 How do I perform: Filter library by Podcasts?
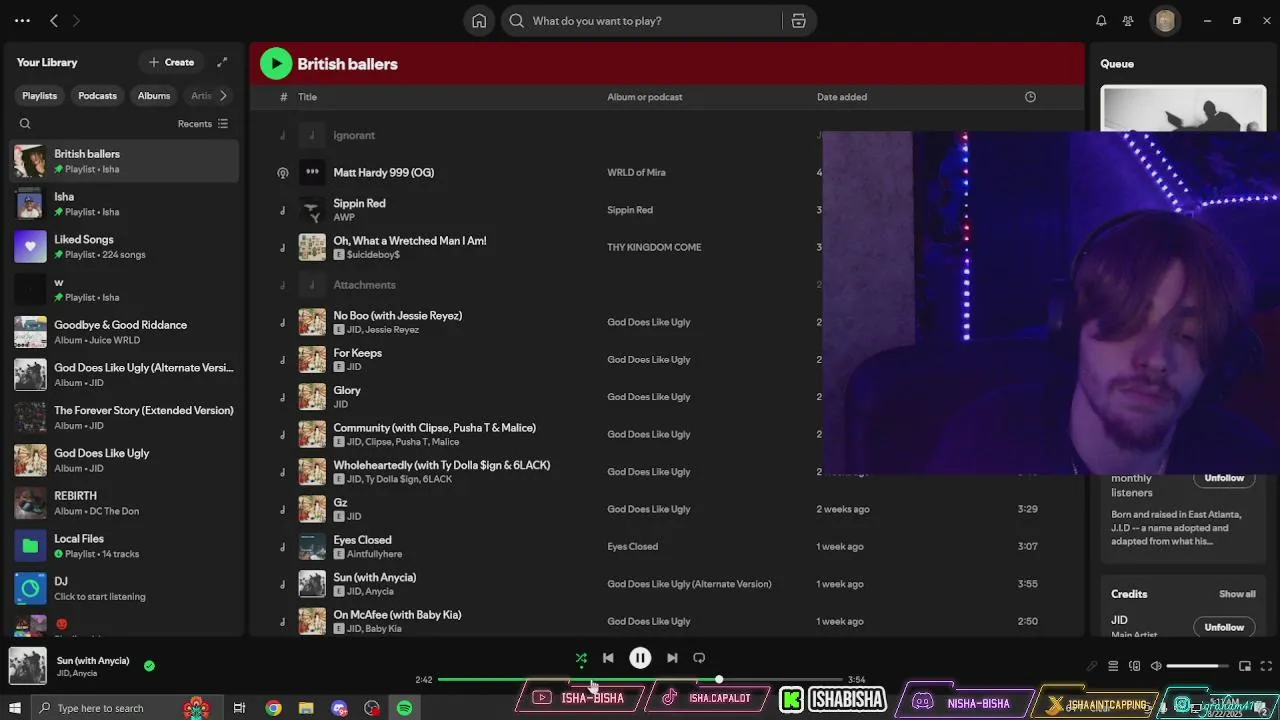pos(97,96)
